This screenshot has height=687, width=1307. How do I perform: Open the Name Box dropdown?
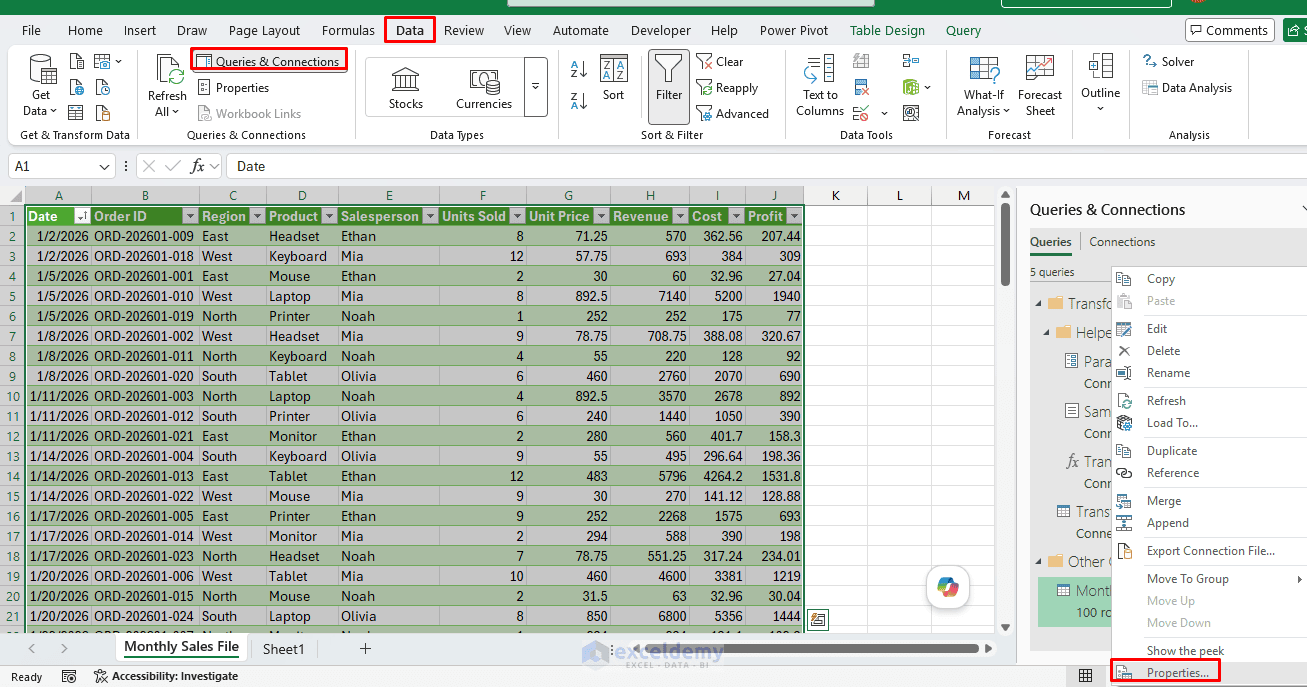click(x=105, y=167)
